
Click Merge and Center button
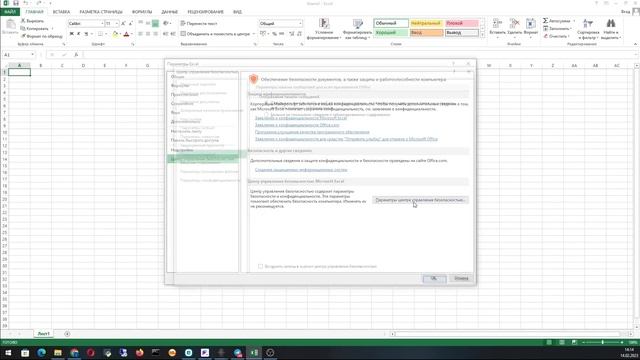[215, 34]
